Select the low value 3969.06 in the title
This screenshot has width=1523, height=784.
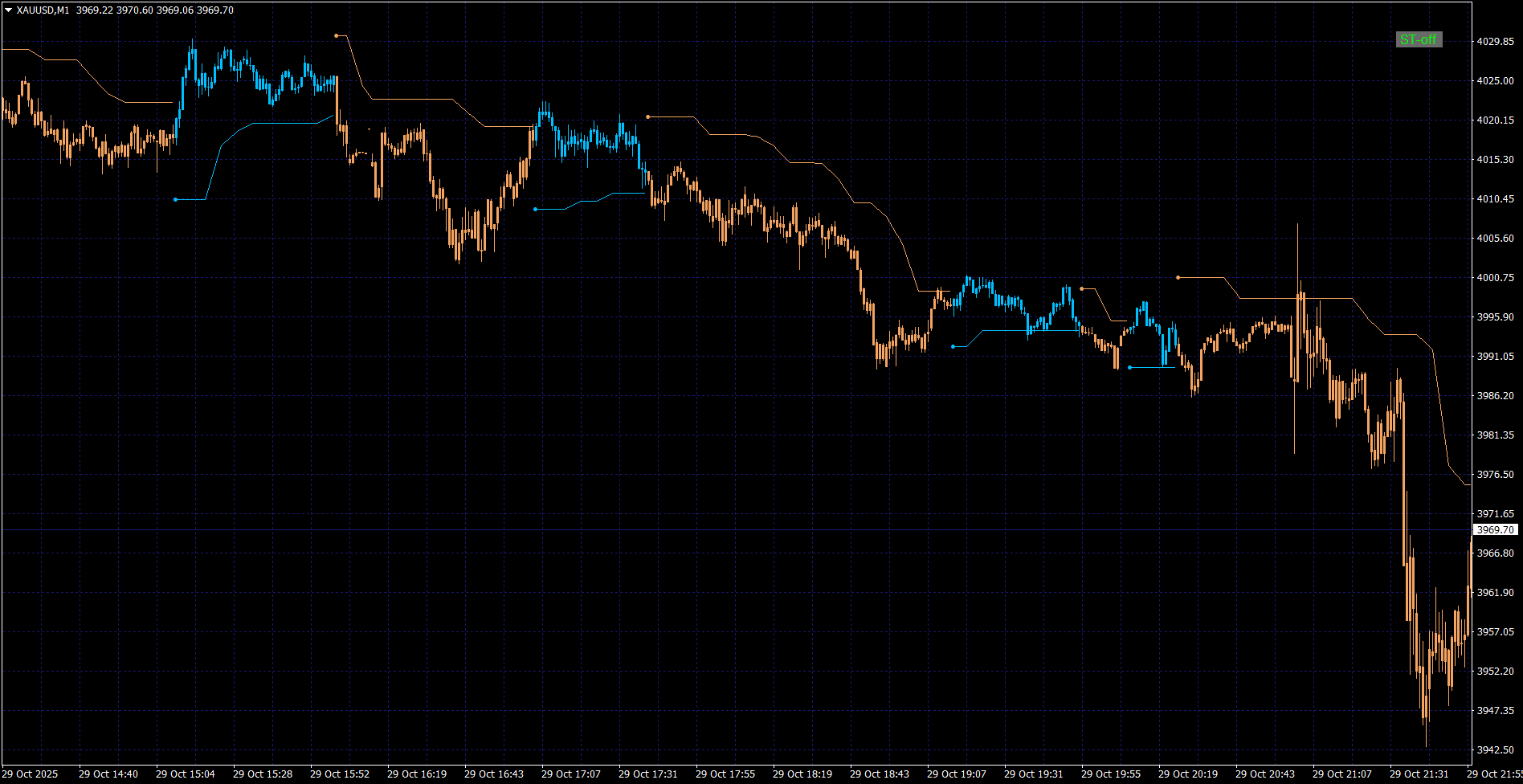click(x=175, y=10)
